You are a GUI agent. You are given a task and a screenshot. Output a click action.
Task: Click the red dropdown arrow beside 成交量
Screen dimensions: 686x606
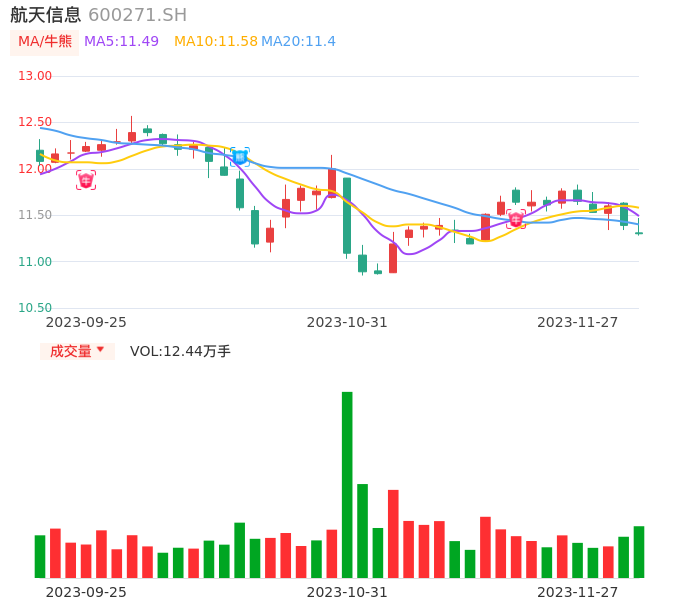(x=100, y=350)
